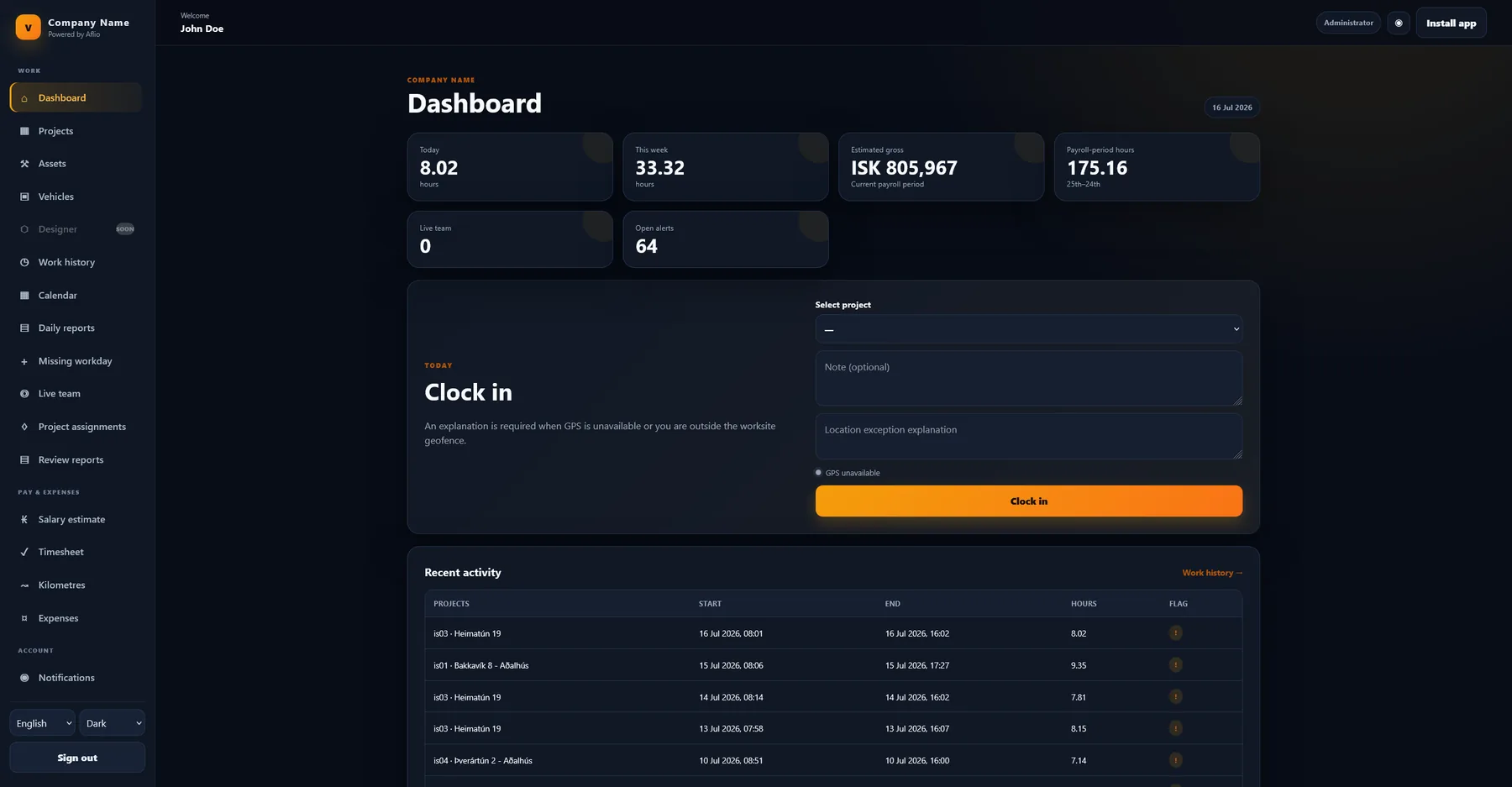This screenshot has width=1512, height=787.
Task: Open the English language selector
Action: pos(43,723)
